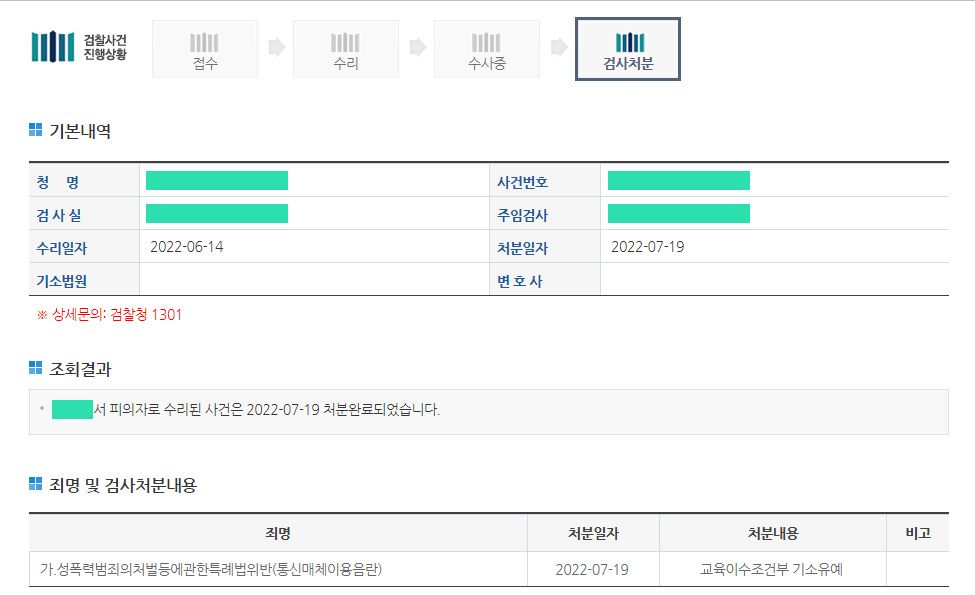Click the 죄명 및 검사처분내용 section icon
Viewport: 975px width, 595px height.
36,485
